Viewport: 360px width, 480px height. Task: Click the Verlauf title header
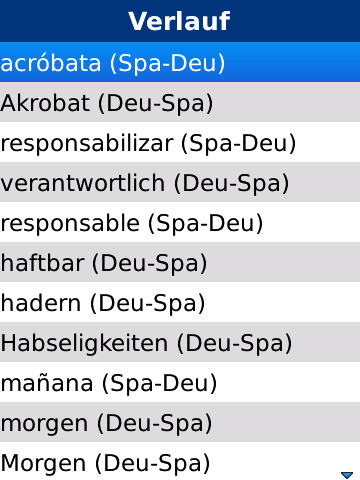[179, 21]
